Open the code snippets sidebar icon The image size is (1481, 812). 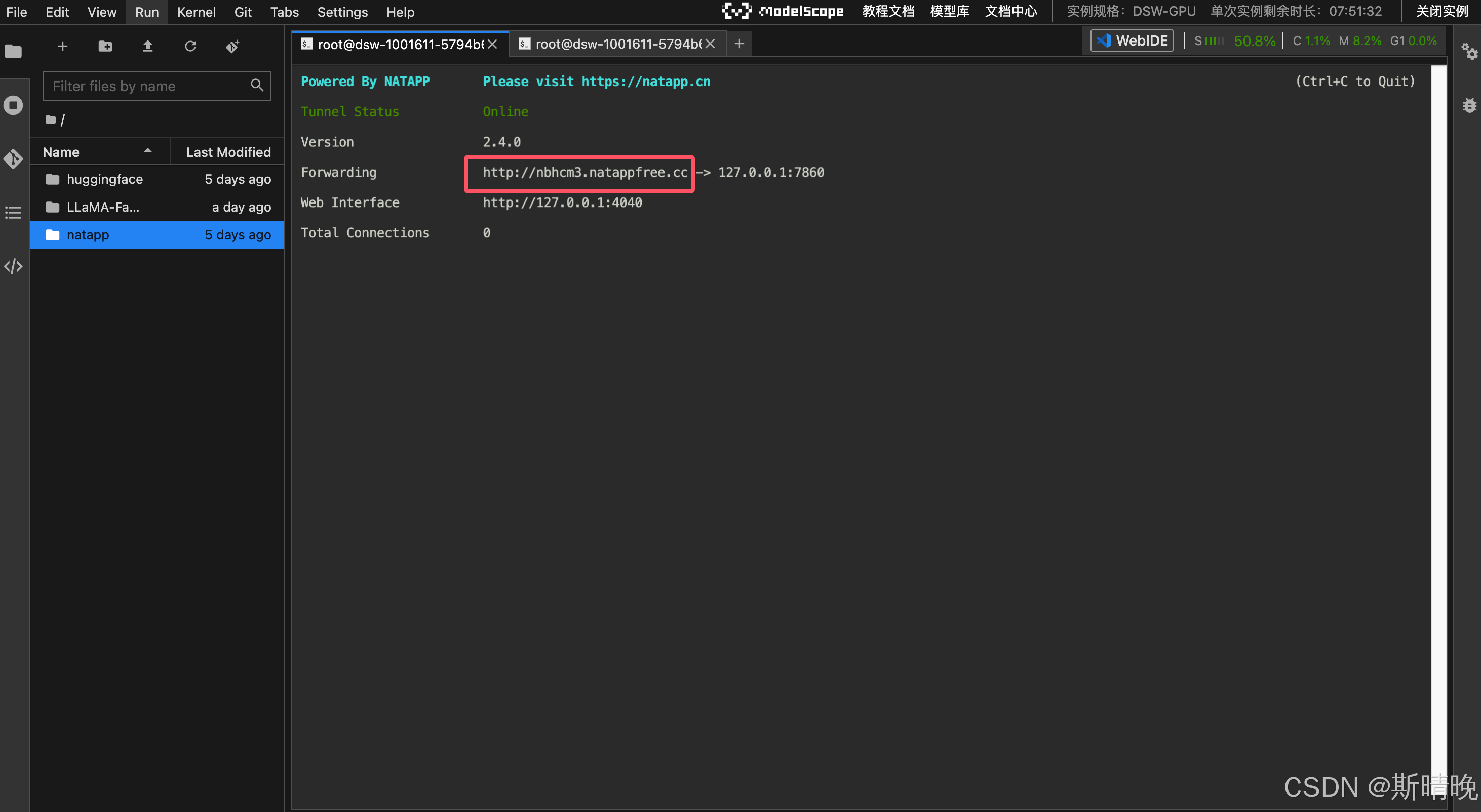13,267
